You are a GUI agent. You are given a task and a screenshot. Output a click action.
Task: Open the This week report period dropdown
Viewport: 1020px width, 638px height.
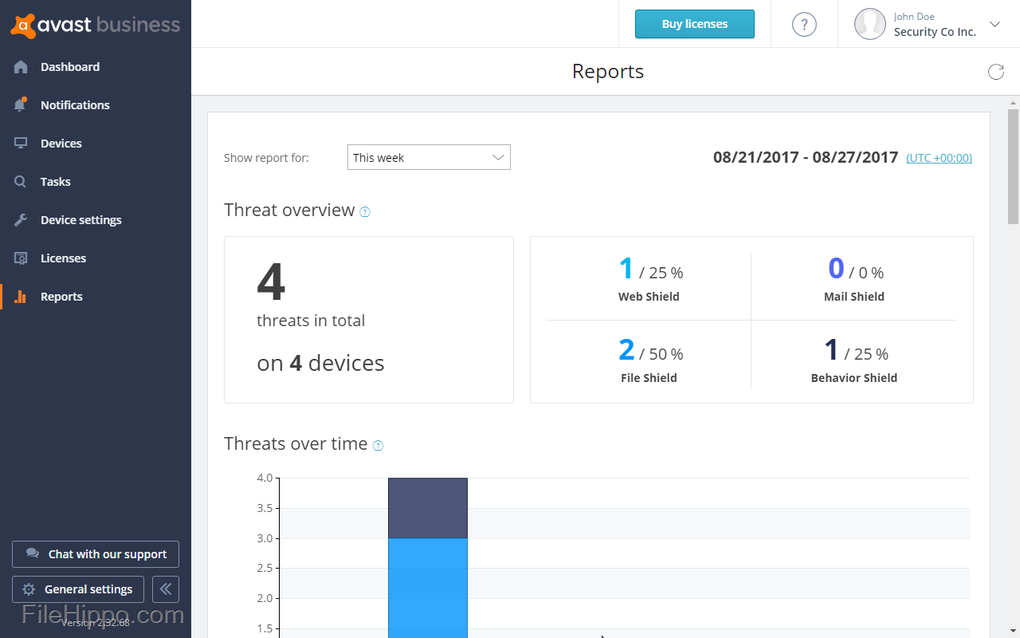[429, 157]
